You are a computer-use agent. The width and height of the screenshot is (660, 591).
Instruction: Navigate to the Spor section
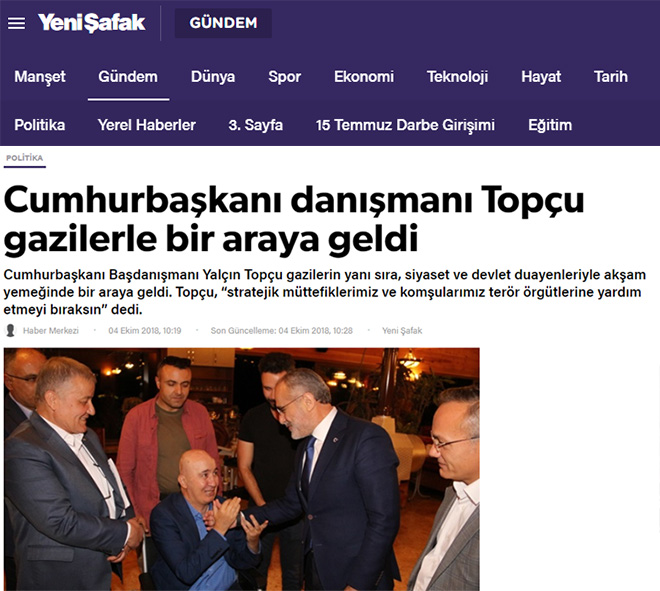point(285,77)
